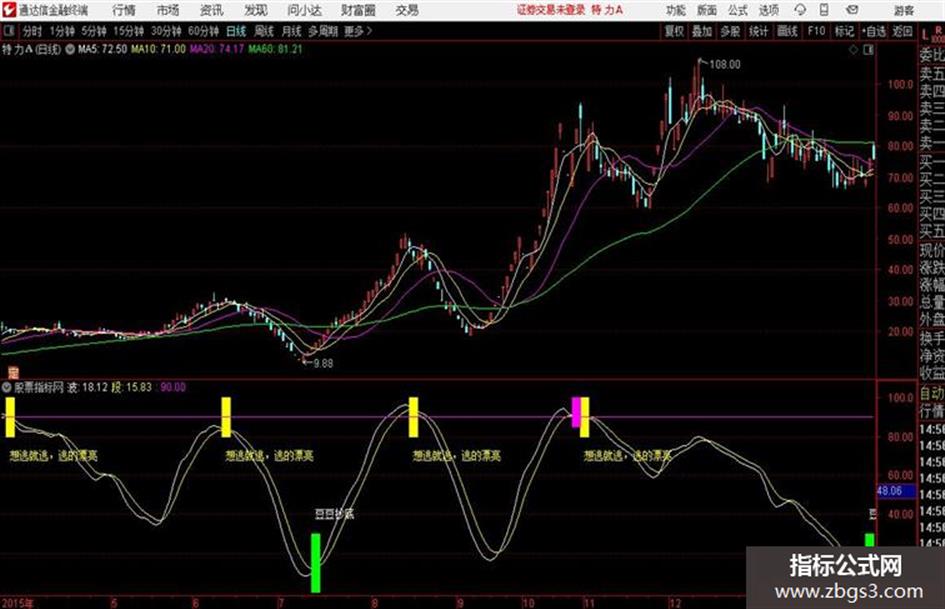Click the yellow sell-signal bar near month 8
Image resolution: width=945 pixels, height=609 pixels.
point(413,417)
